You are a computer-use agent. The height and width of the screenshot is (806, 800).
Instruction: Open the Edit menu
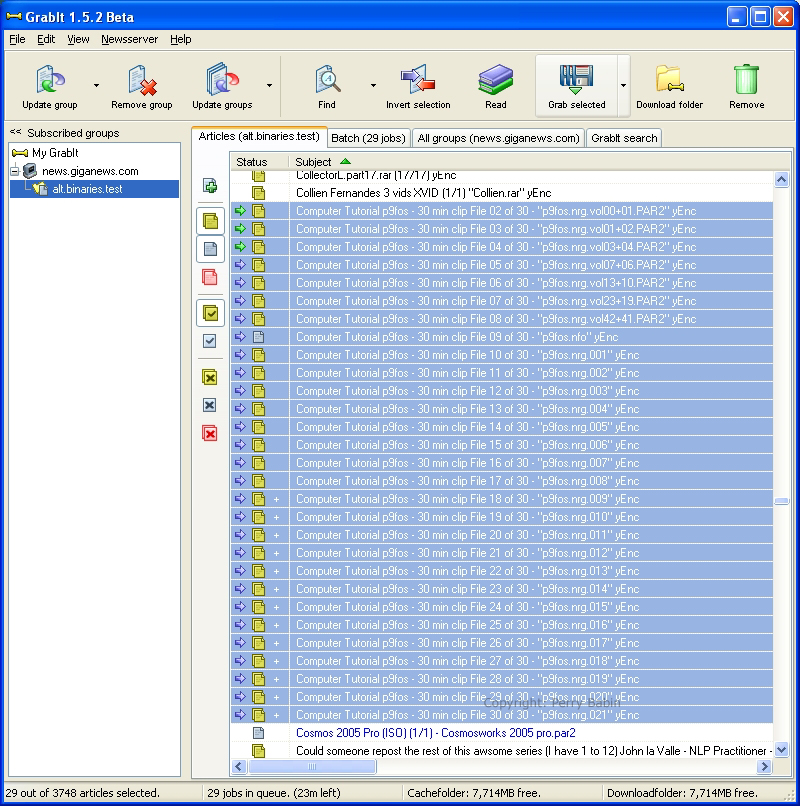(x=46, y=39)
